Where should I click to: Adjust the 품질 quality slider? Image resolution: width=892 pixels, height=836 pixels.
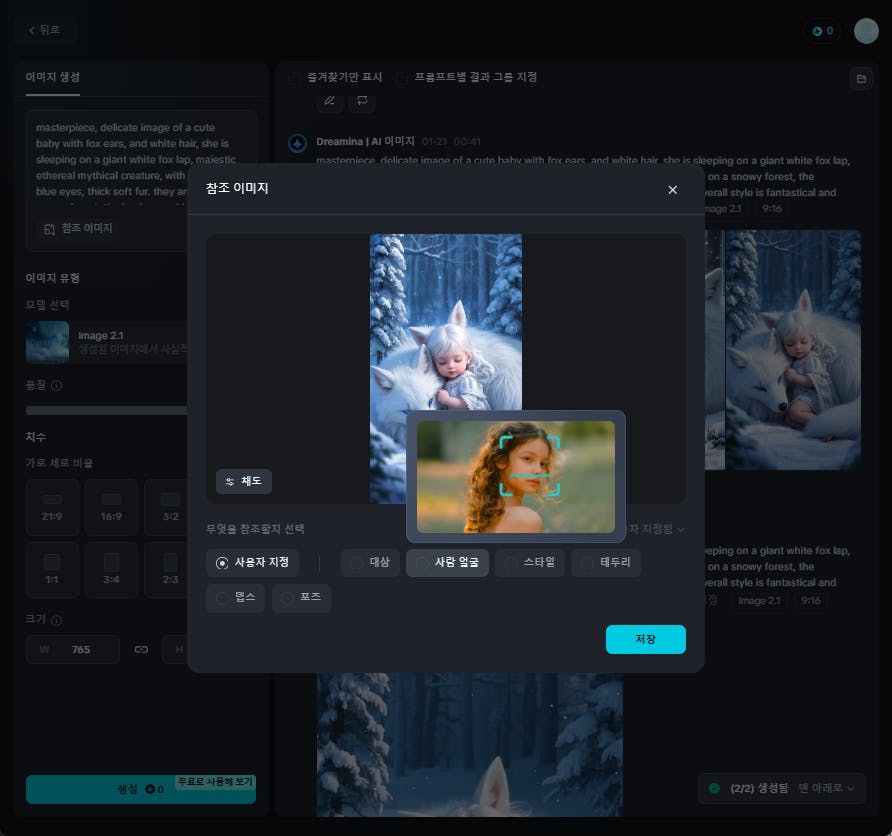click(107, 411)
